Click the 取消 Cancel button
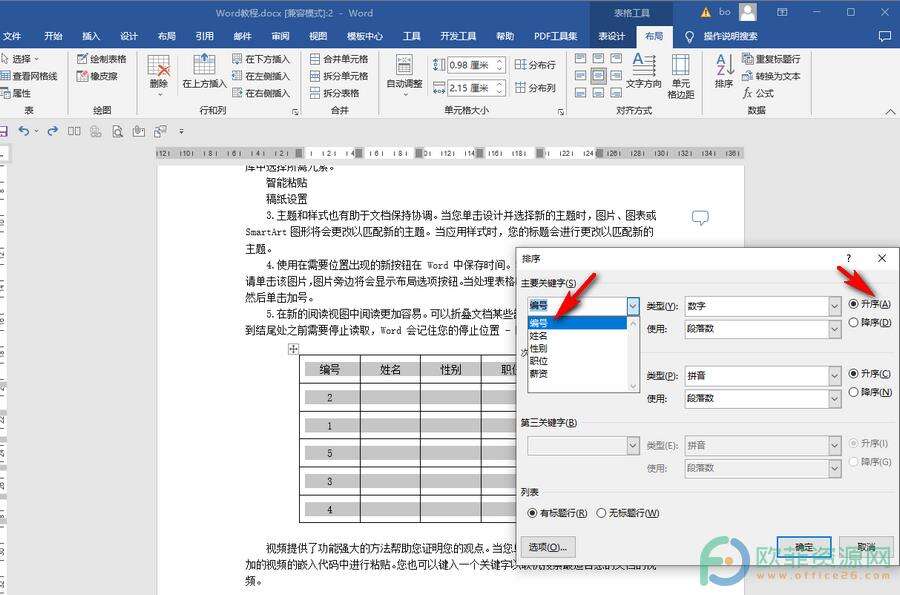 point(866,547)
